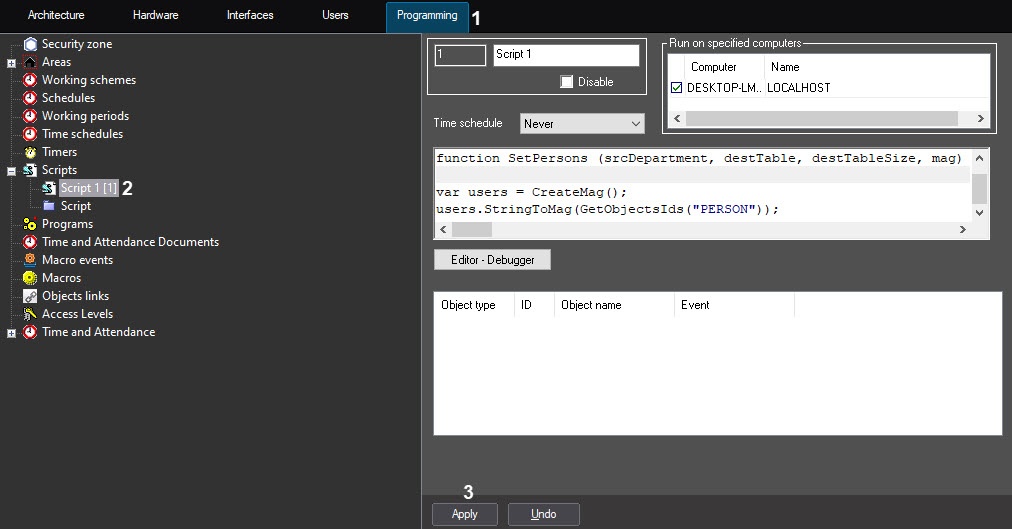
Task: Select the Working schemes icon
Action: click(x=30, y=80)
